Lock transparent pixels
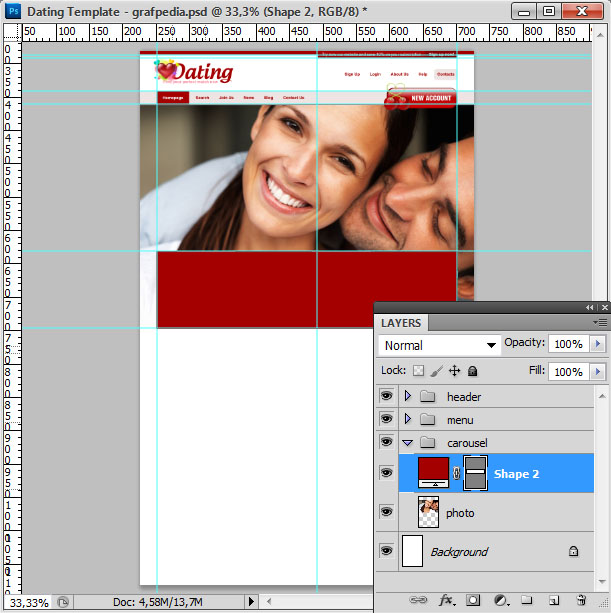 (x=418, y=370)
